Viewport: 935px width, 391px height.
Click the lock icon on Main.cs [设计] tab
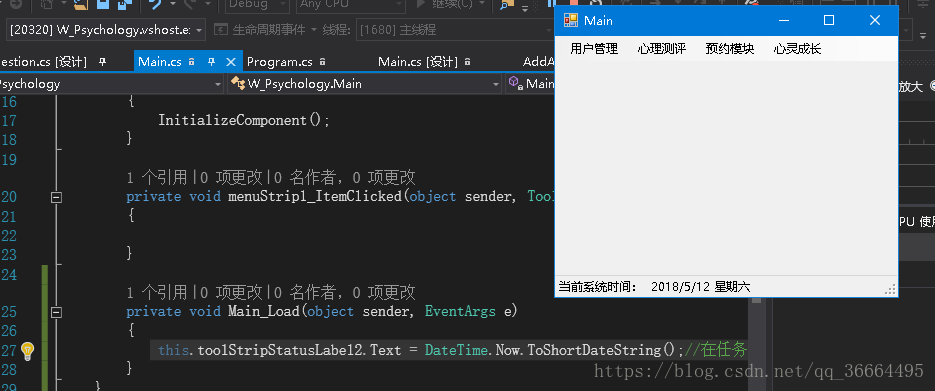[x=468, y=61]
